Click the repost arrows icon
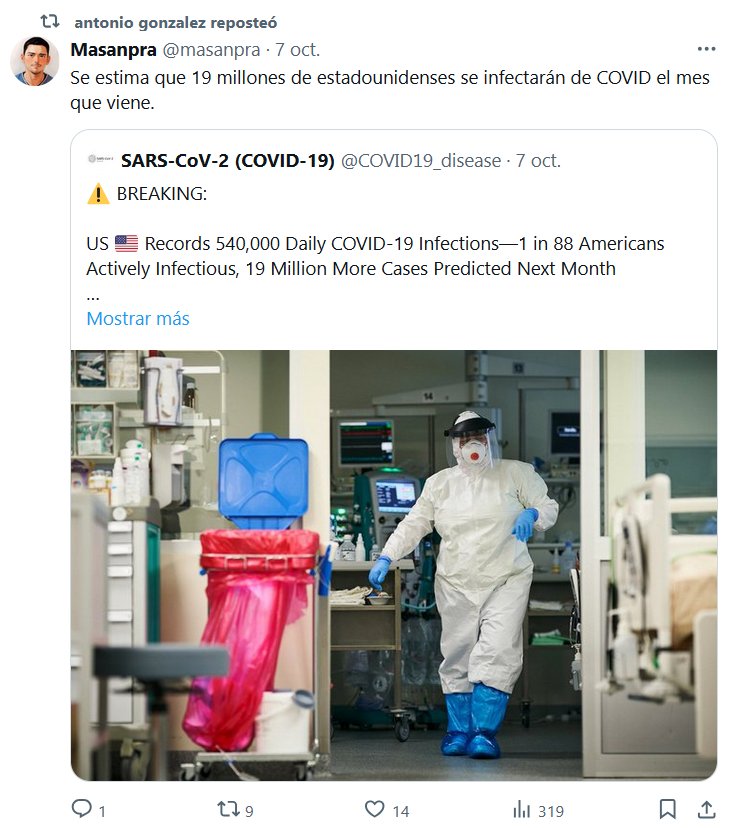The height and width of the screenshot is (828, 736). click(x=229, y=808)
